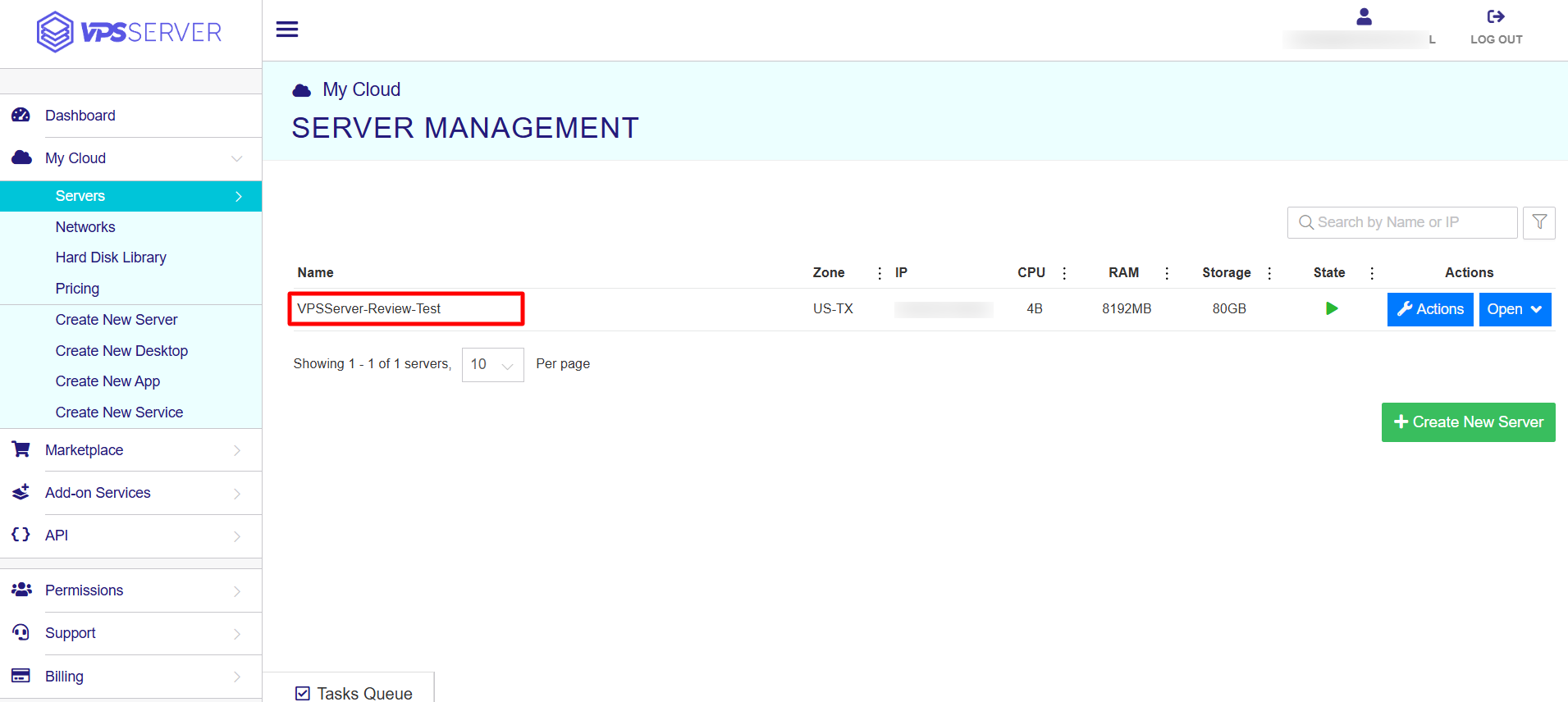Click the LOG OUT label
This screenshot has height=702, width=1568.
1496,39
